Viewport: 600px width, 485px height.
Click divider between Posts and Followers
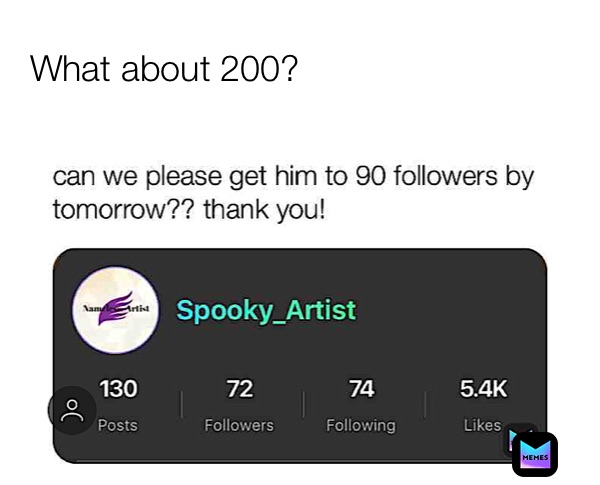point(181,404)
